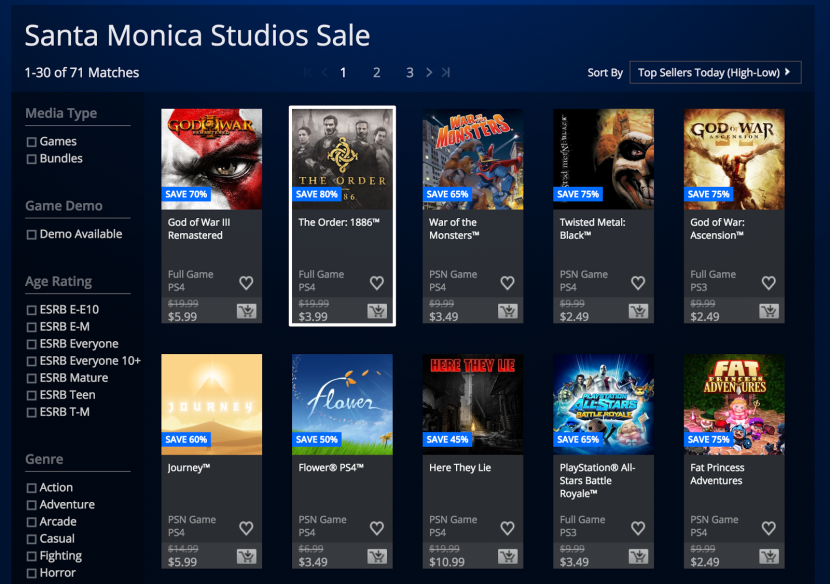Image resolution: width=830 pixels, height=584 pixels.
Task: Open the Top Sellers Today sort dropdown
Action: pyautogui.click(x=715, y=72)
